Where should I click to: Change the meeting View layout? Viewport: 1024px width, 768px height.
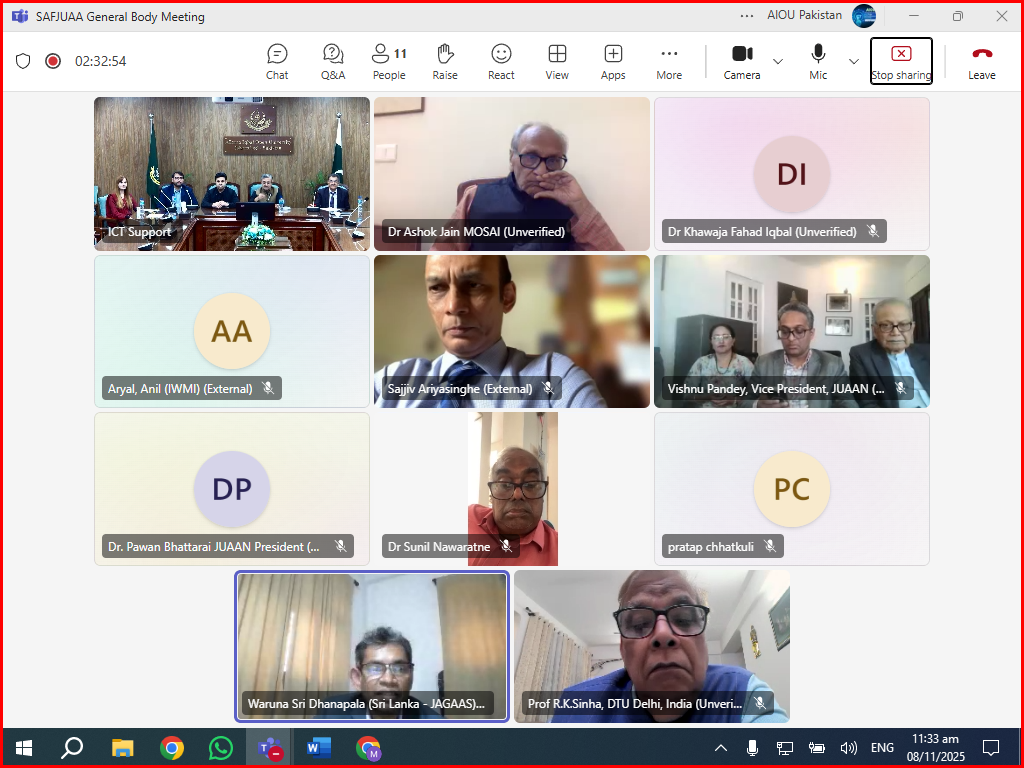(557, 61)
